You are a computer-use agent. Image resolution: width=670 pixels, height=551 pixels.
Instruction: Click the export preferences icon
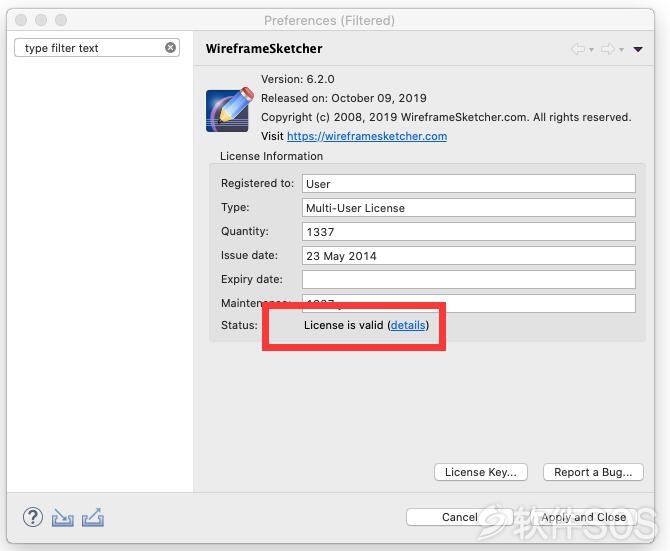click(93, 517)
